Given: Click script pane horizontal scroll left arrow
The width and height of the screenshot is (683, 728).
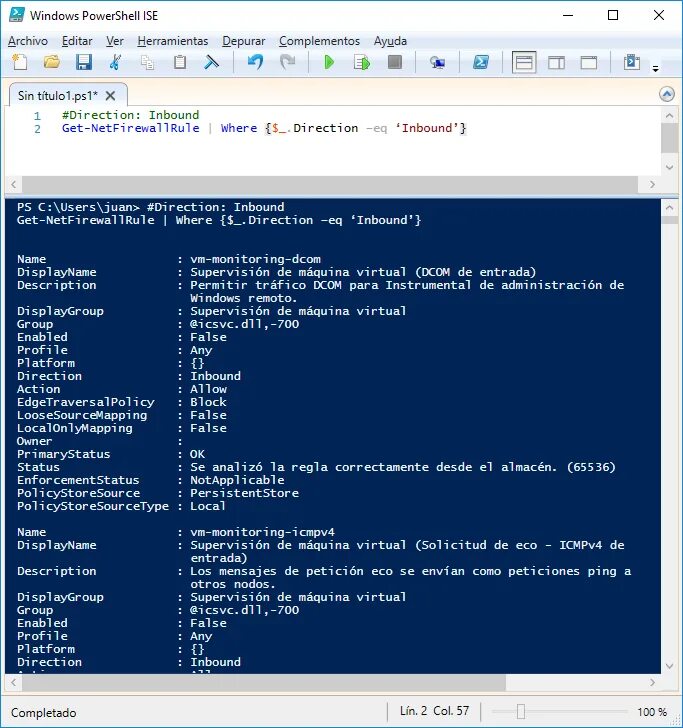Looking at the screenshot, I should 13,184.
